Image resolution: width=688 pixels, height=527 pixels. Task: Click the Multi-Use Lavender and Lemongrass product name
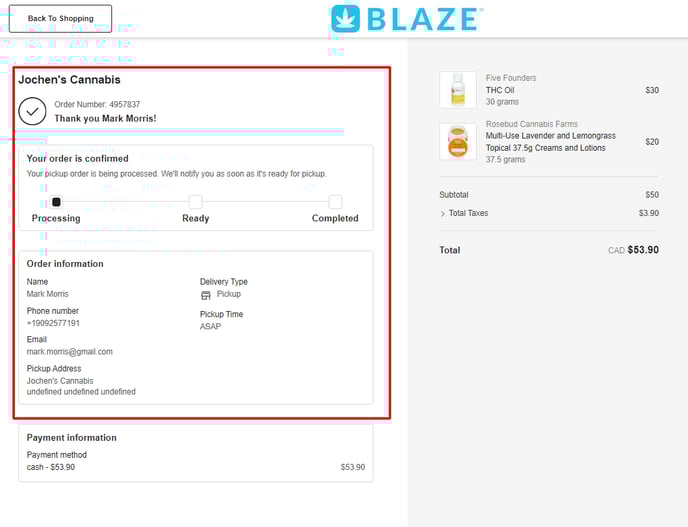pos(551,142)
